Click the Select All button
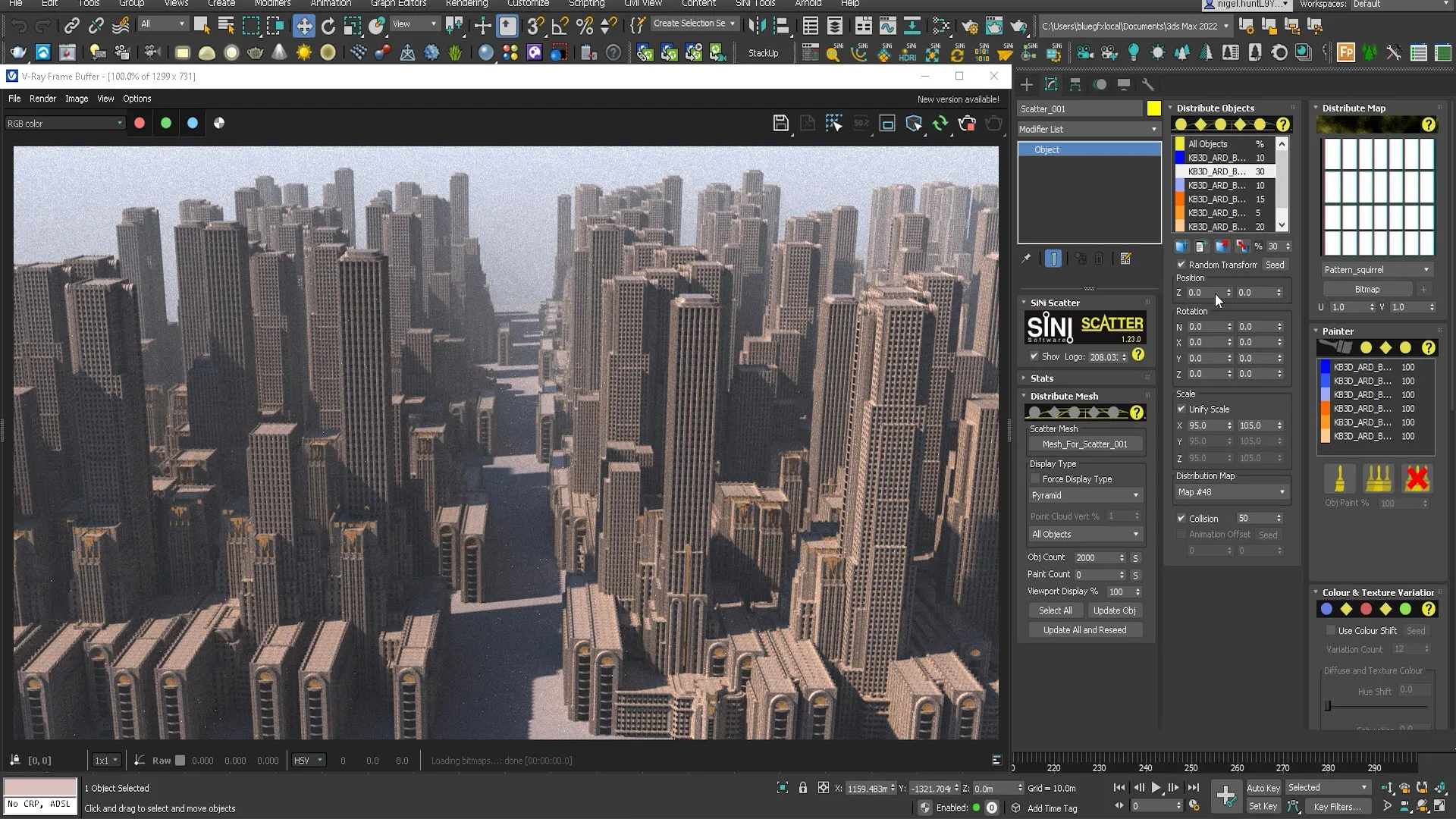This screenshot has width=1456, height=819. 1056,610
